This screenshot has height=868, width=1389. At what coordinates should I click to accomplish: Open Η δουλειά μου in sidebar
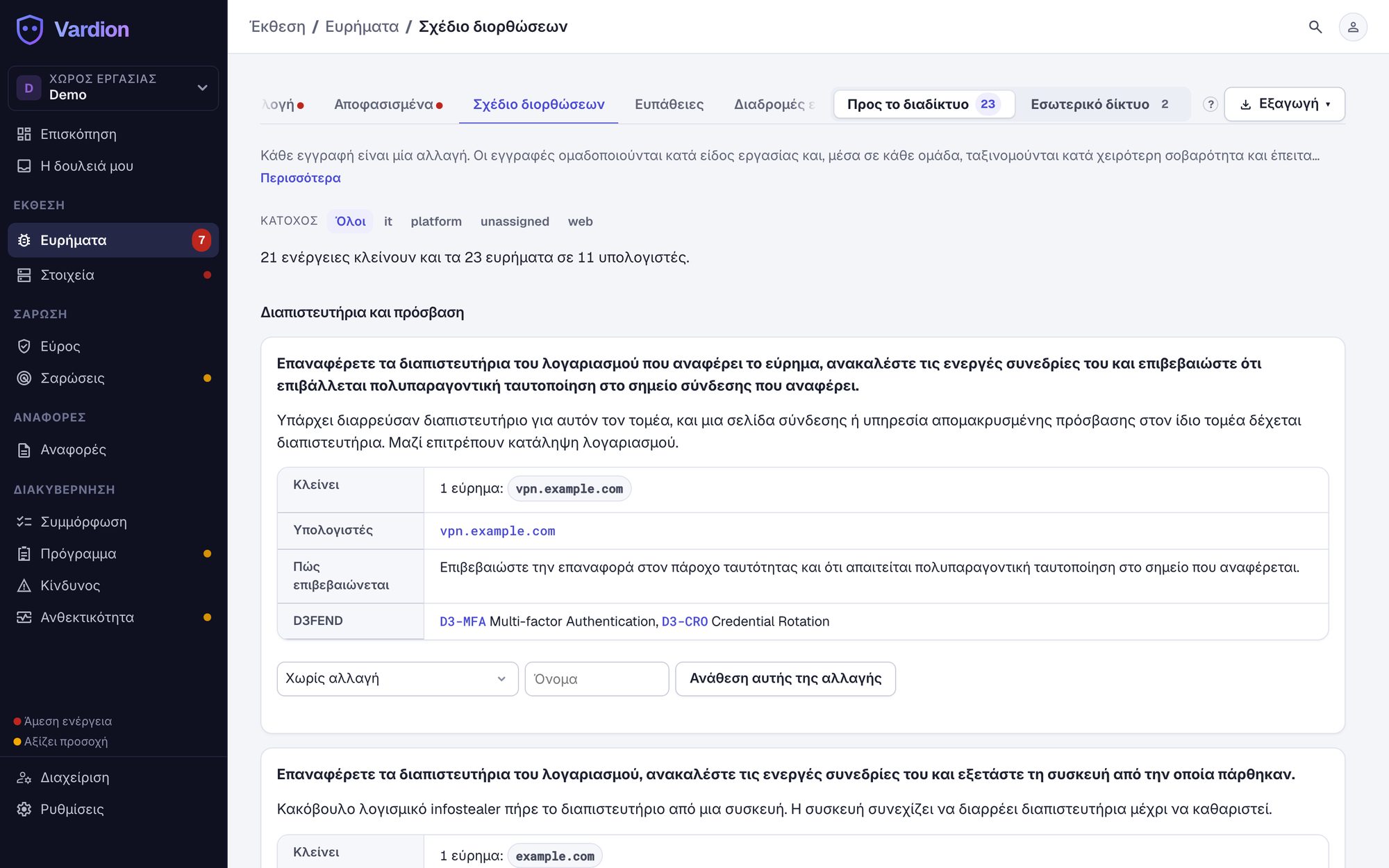(113, 166)
